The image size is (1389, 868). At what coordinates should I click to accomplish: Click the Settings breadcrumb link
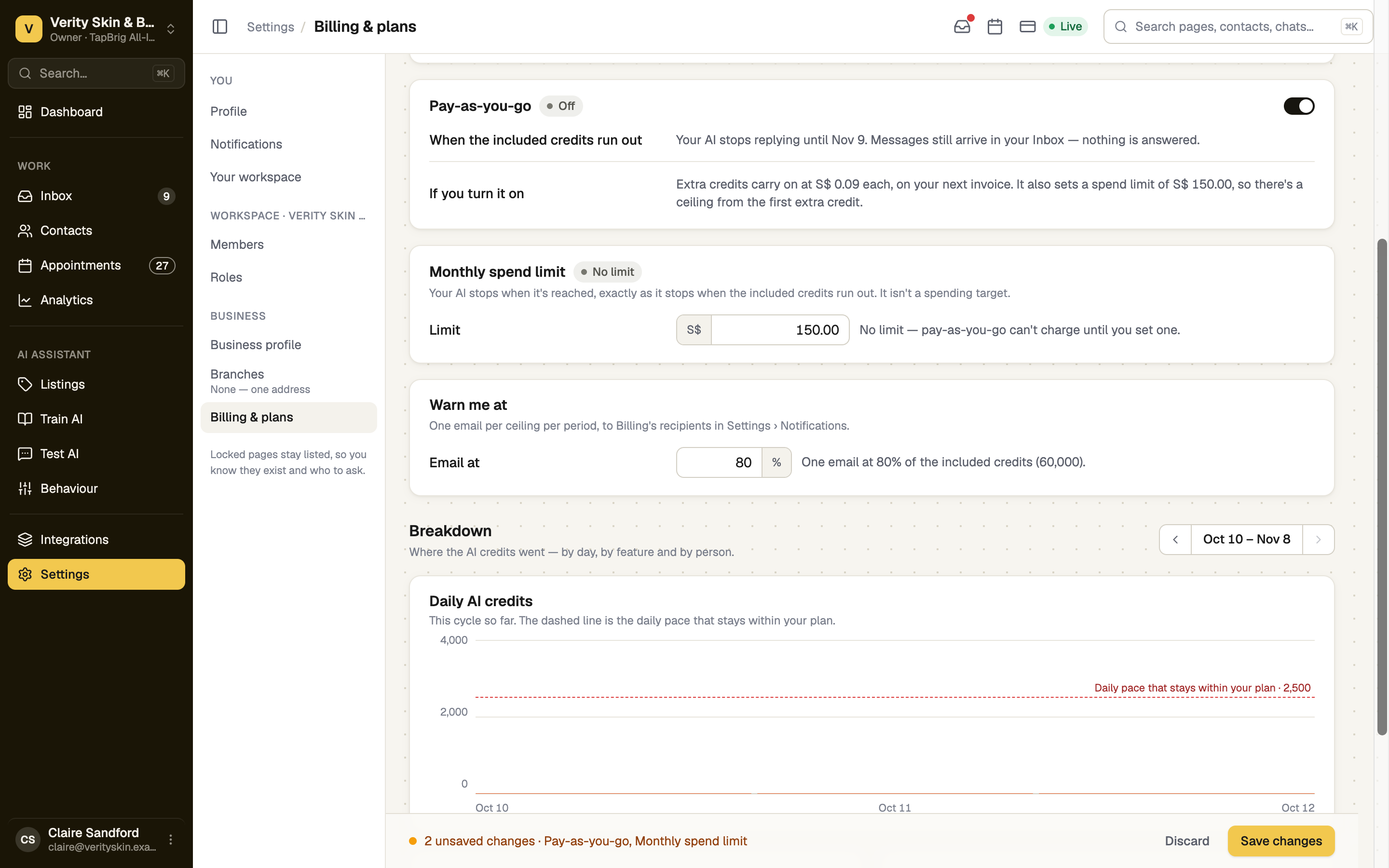[271, 27]
